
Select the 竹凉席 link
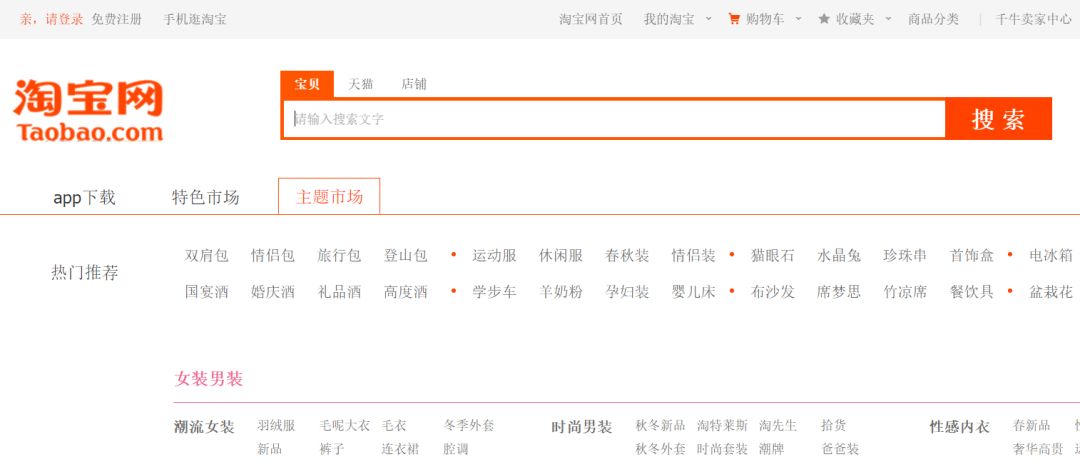point(906,292)
